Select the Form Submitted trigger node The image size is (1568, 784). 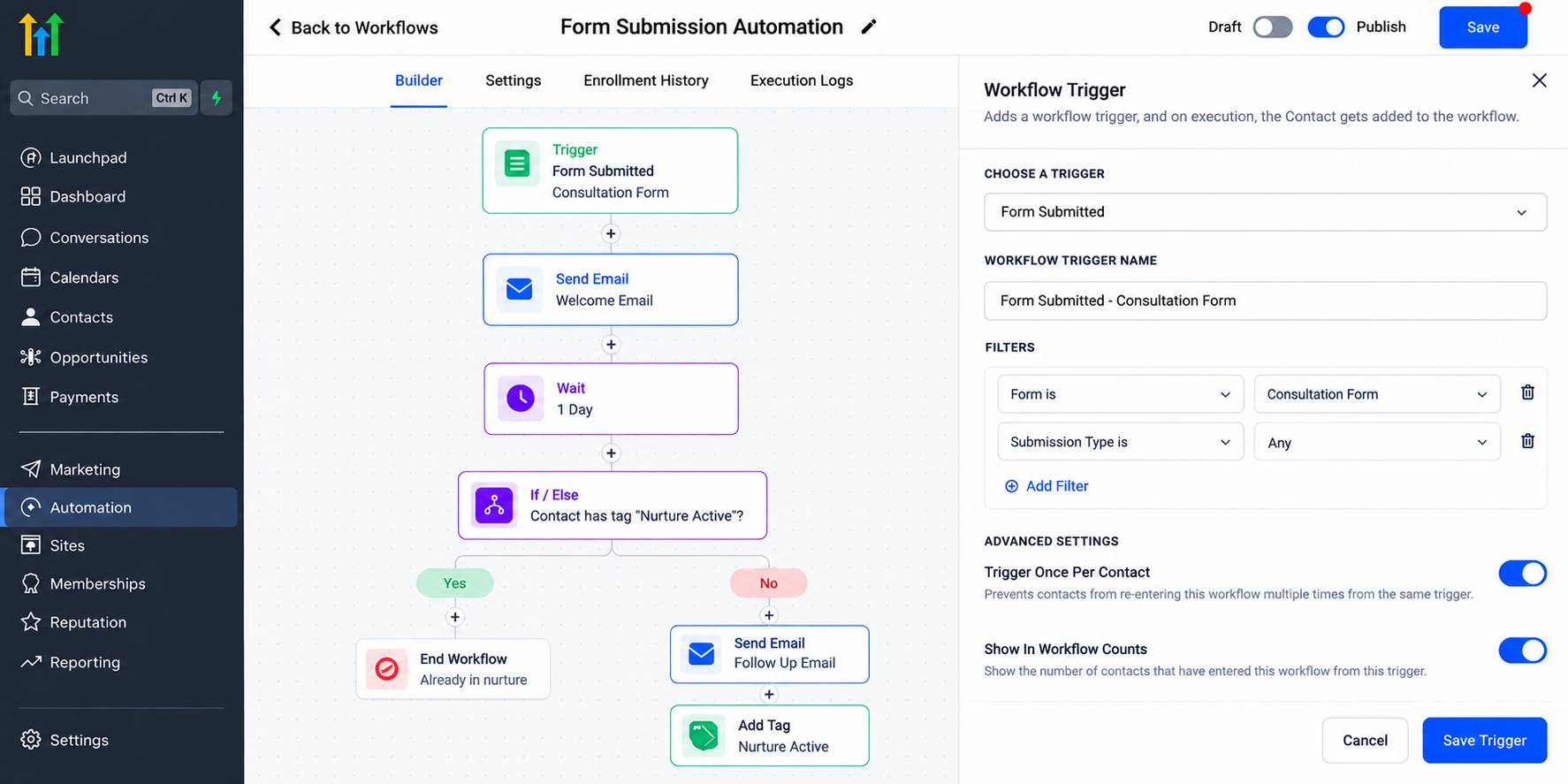610,171
